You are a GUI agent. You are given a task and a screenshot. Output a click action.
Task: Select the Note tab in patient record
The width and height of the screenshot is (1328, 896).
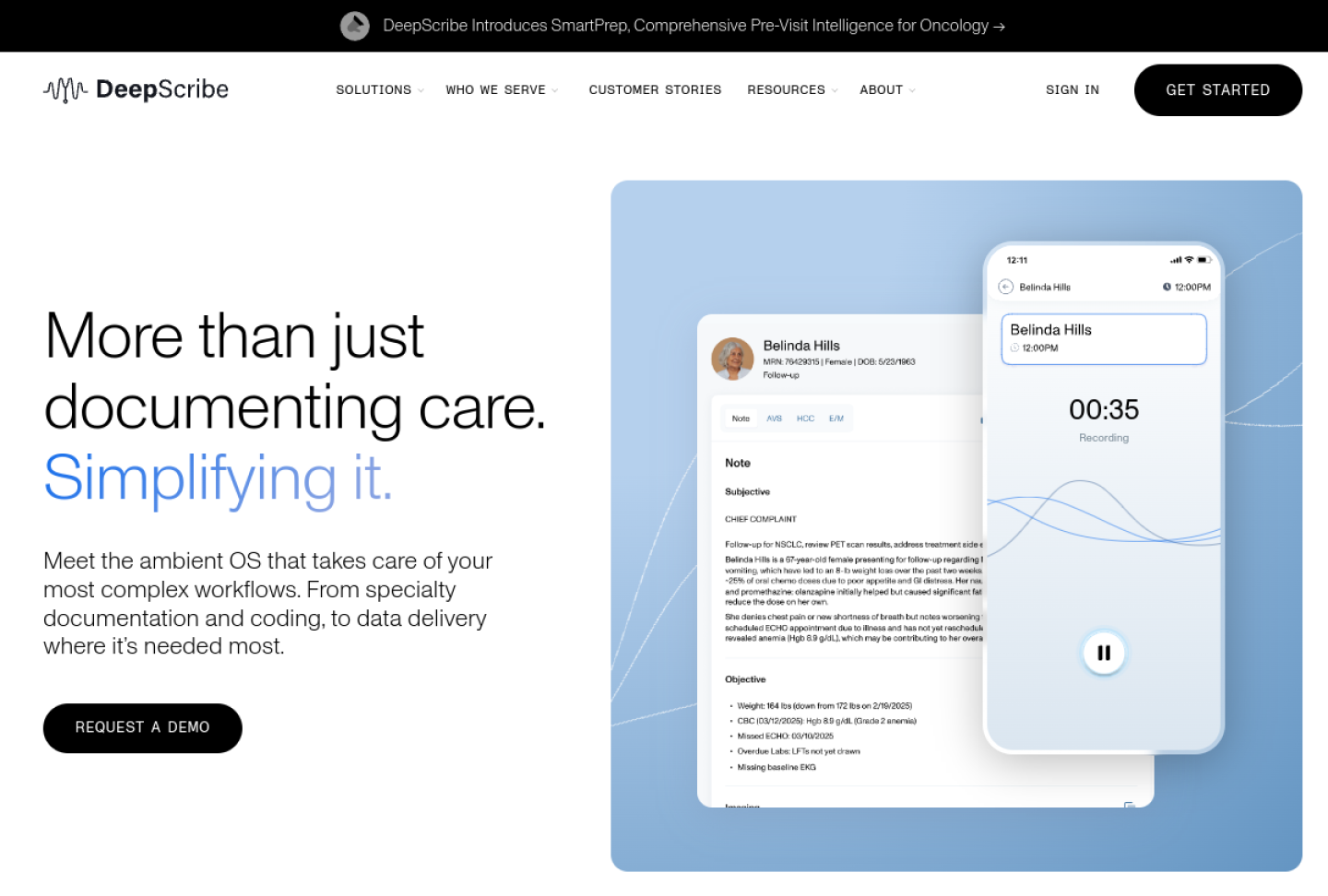pos(741,419)
